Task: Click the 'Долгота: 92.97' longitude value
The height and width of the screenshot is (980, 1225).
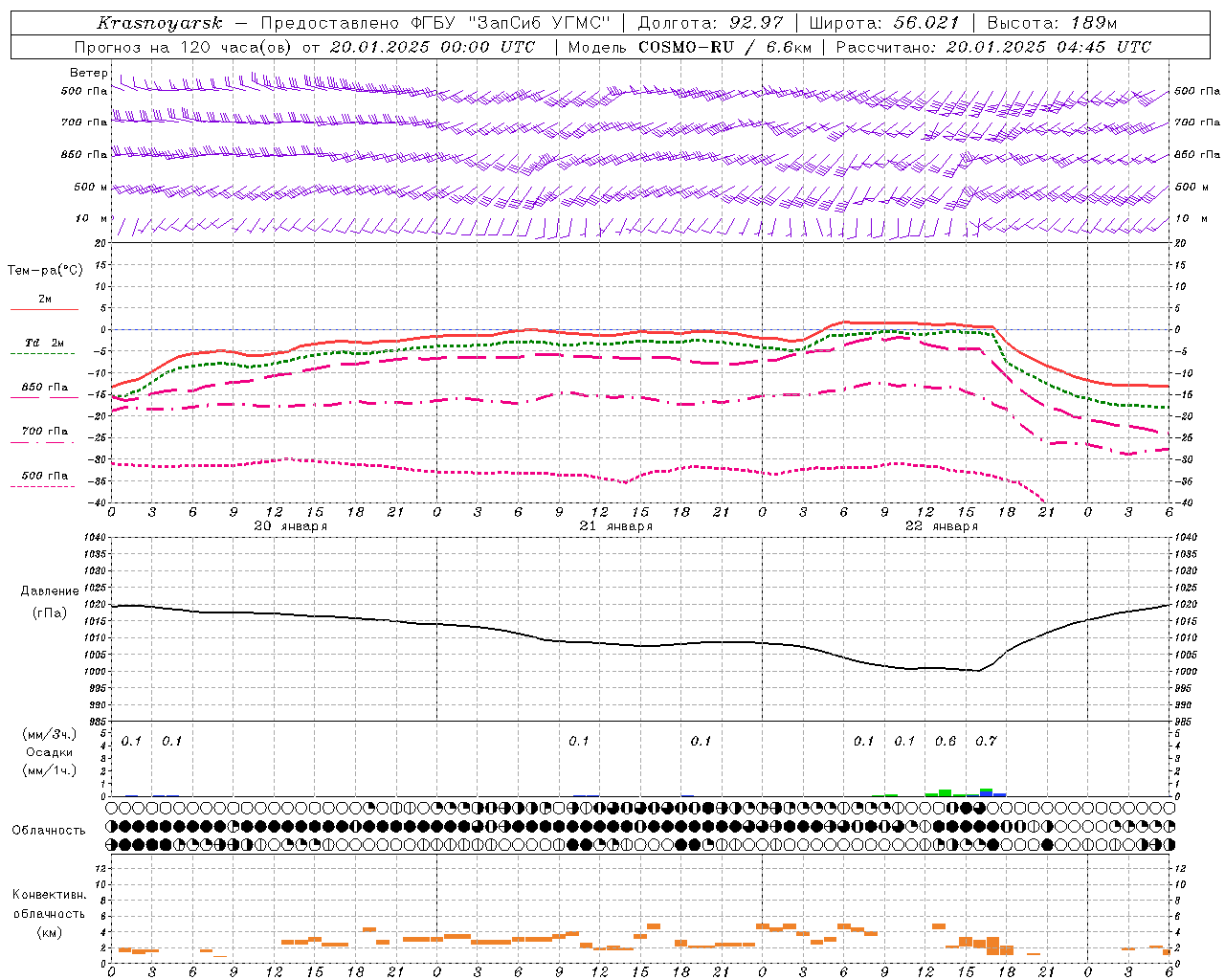Action: pos(710,23)
